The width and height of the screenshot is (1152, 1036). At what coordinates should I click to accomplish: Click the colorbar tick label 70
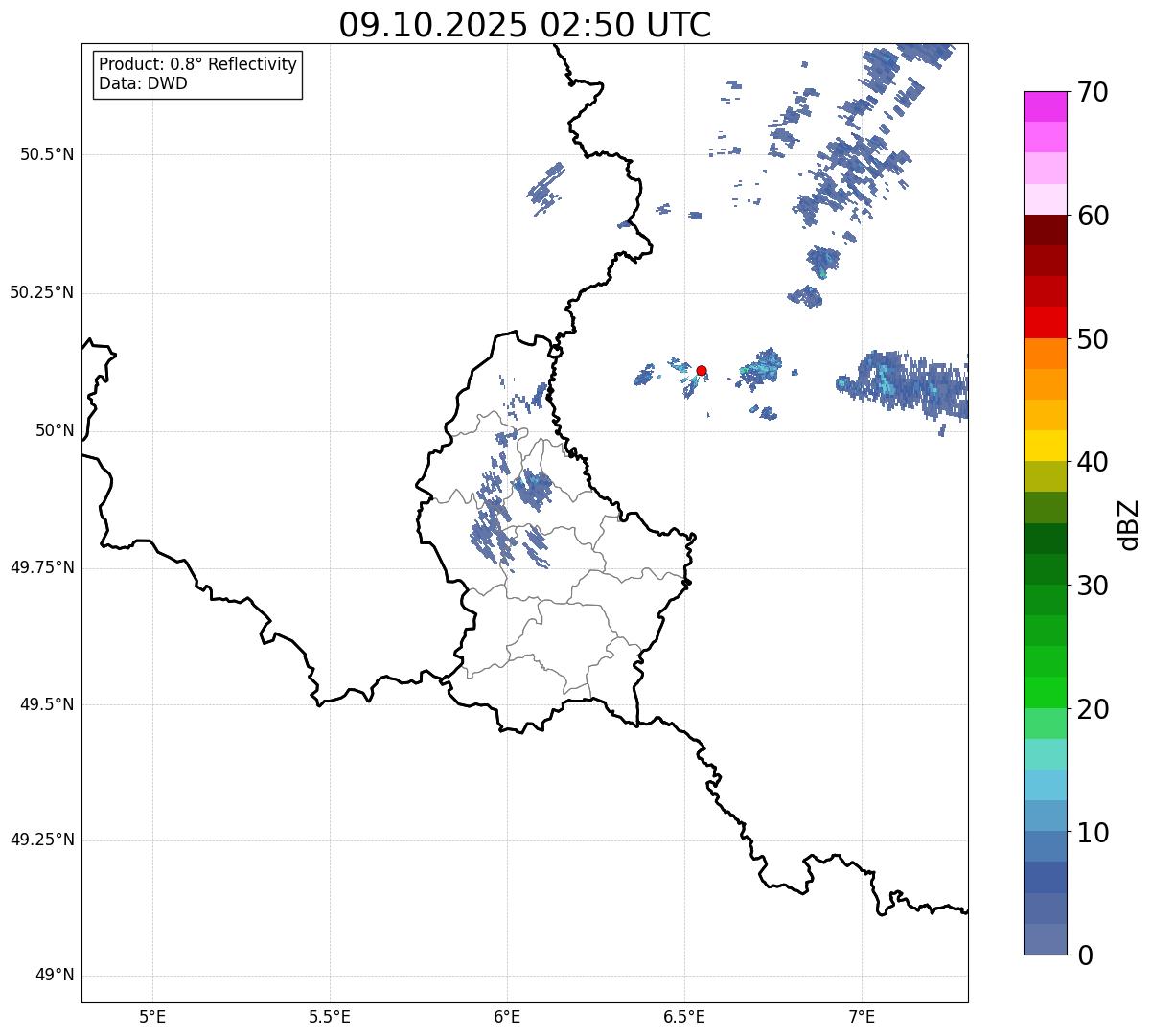click(1093, 92)
